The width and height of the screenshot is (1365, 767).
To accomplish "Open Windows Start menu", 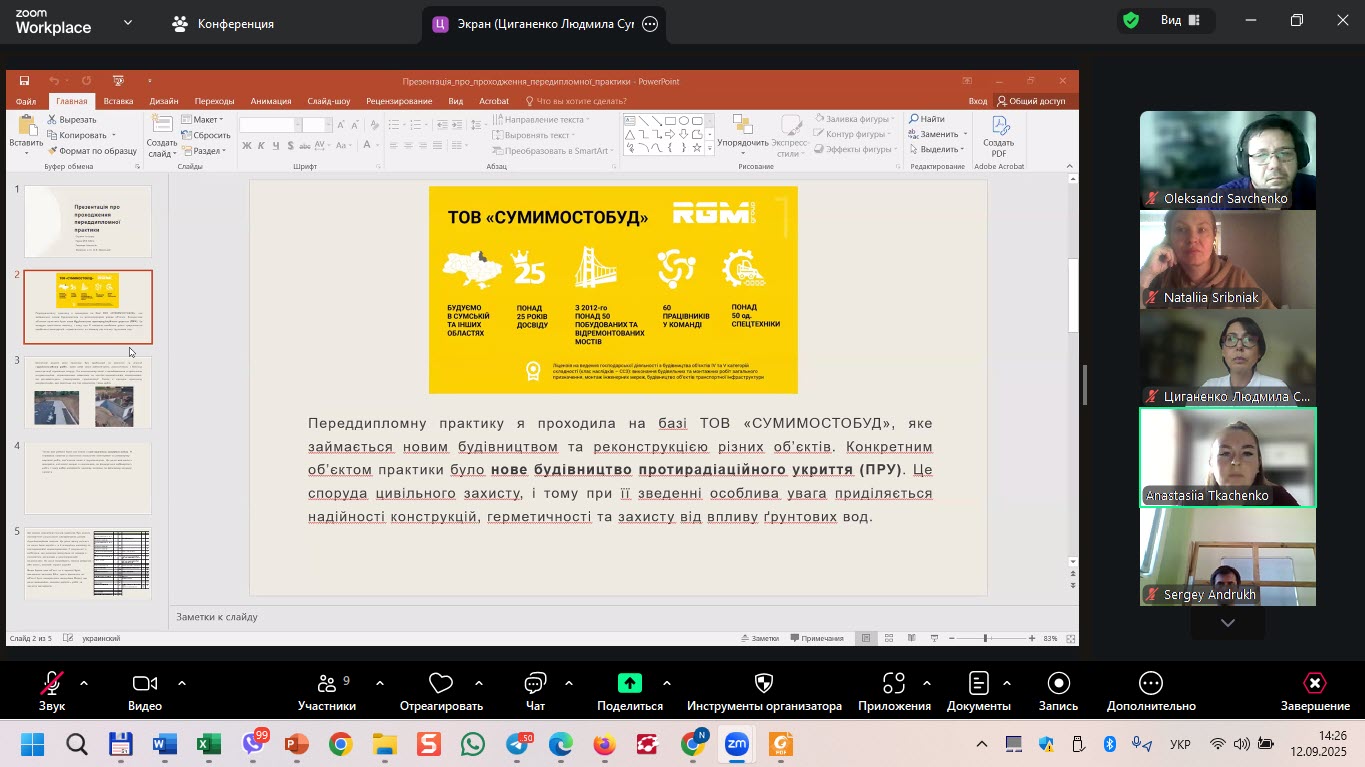I will (x=32, y=745).
